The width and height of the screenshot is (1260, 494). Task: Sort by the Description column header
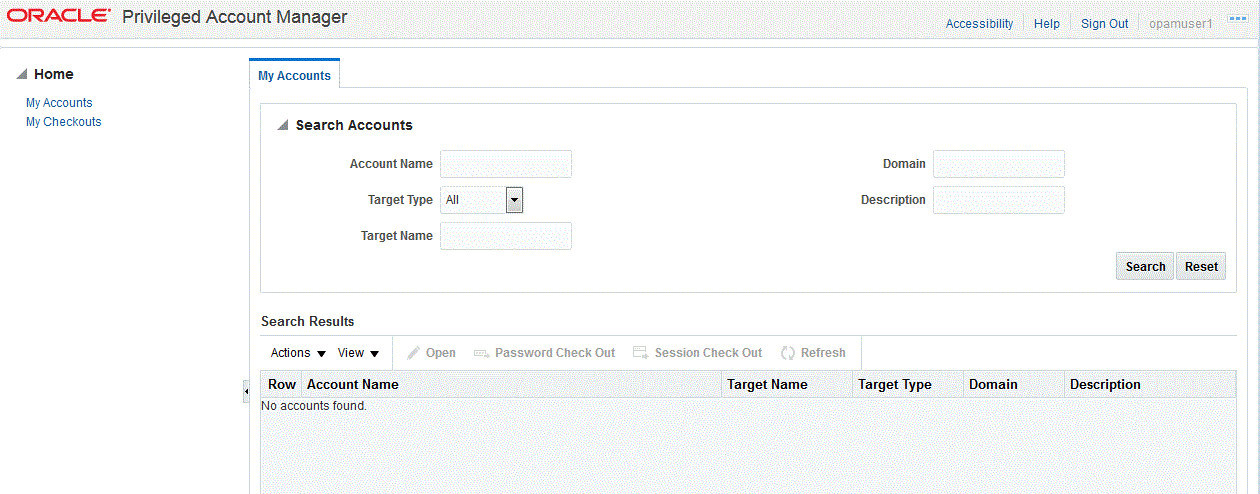pos(1150,385)
